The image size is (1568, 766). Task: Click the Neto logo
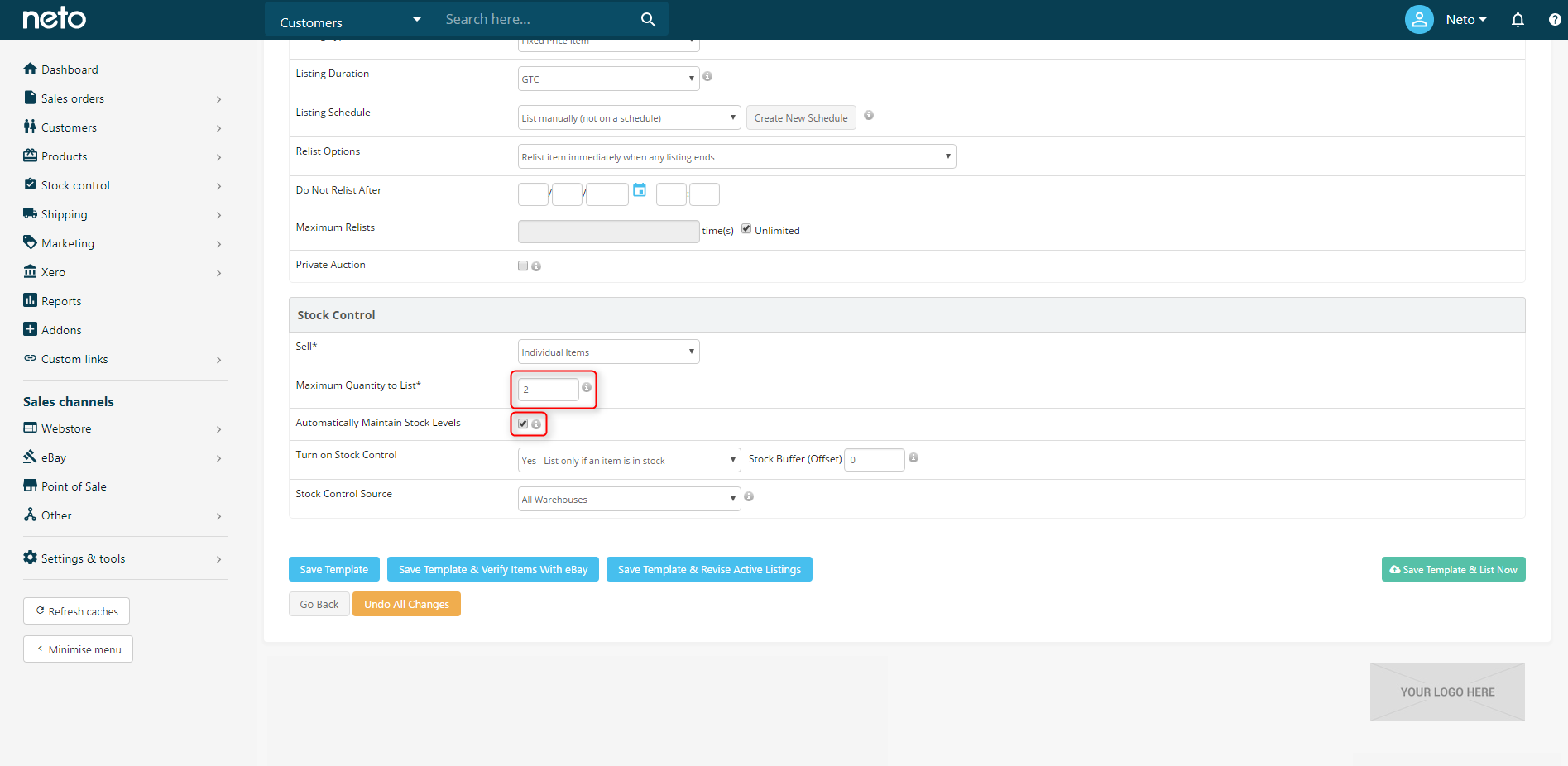tap(54, 18)
